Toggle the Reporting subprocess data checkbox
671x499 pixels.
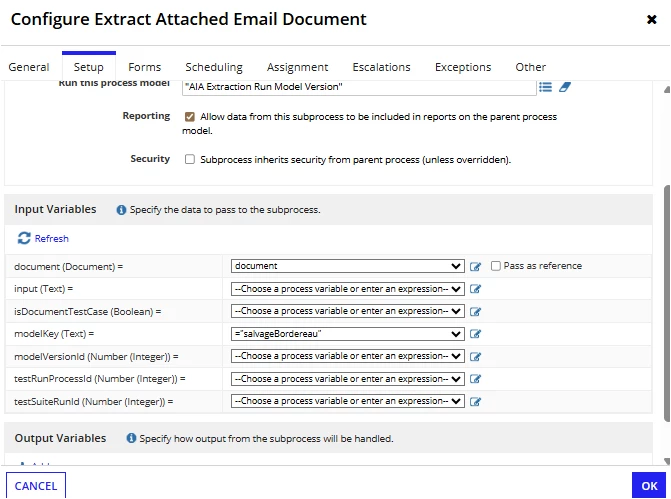point(190,117)
